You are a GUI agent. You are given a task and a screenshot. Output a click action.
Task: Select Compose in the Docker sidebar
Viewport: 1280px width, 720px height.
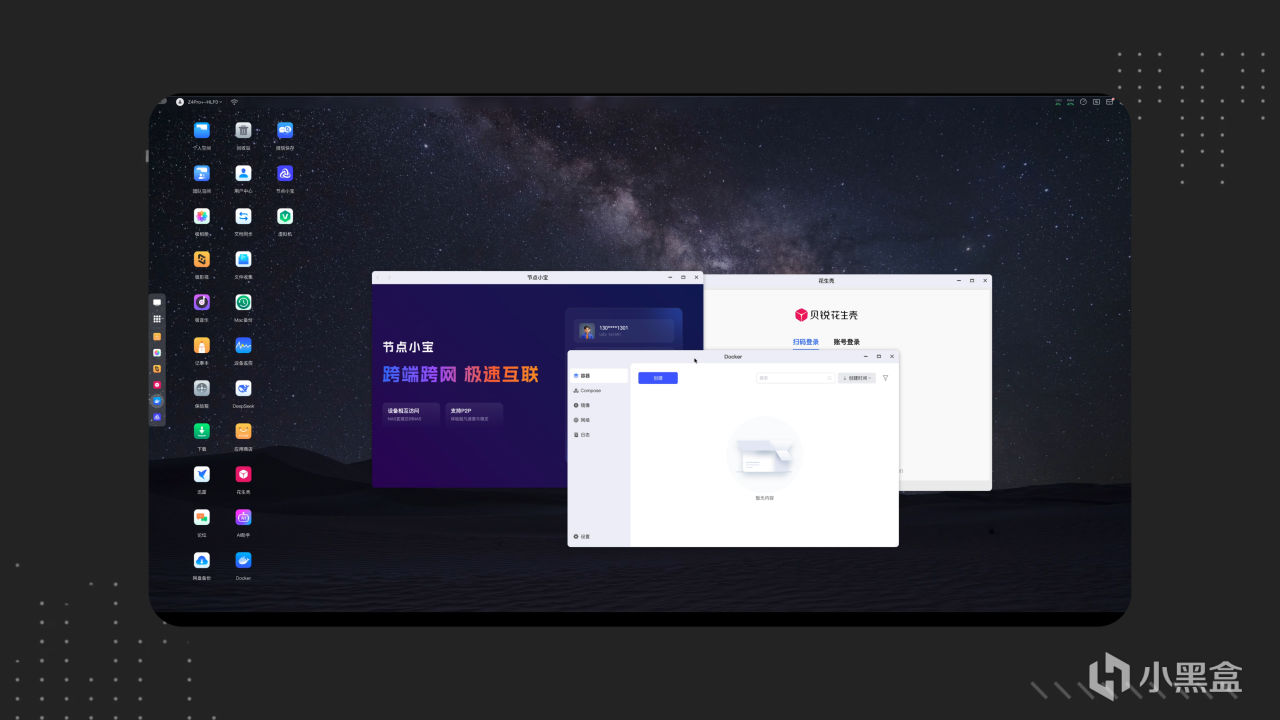pos(600,390)
